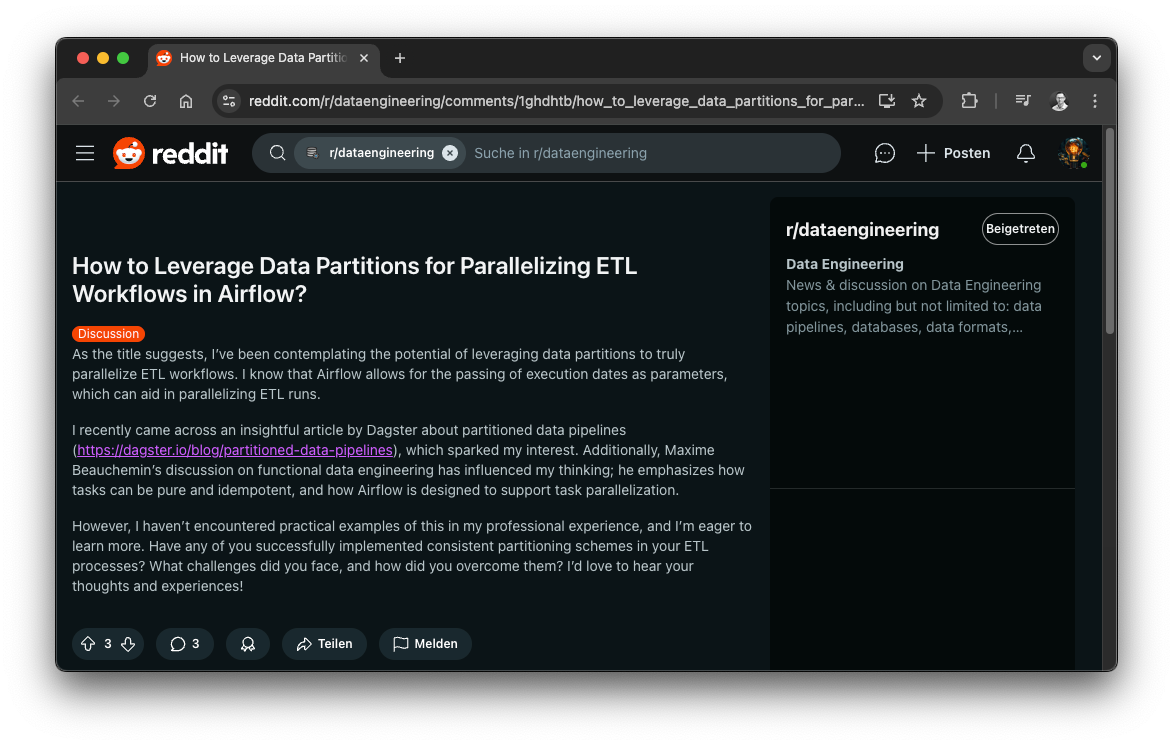Screen dimensions: 1173x745
Task: Open the three-dot browser menu
Action: click(1094, 101)
